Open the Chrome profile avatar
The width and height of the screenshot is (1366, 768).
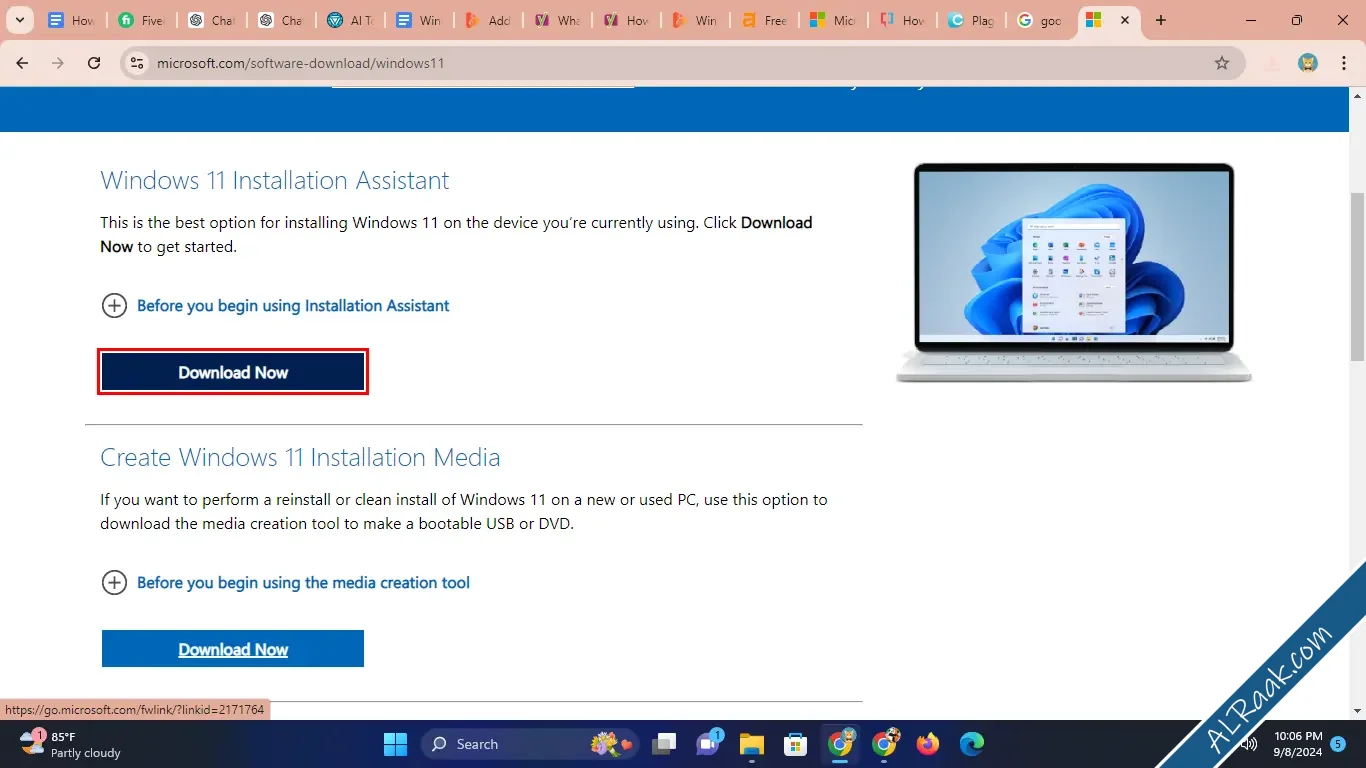point(1308,63)
